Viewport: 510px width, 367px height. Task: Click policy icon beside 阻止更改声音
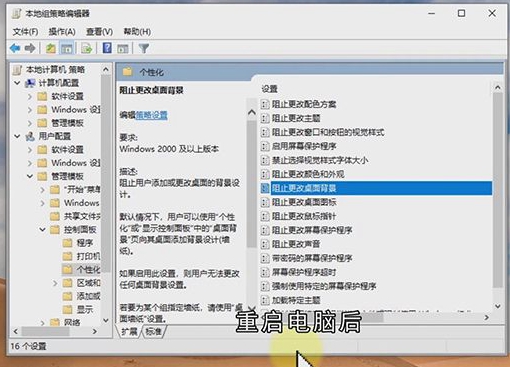tap(265, 244)
